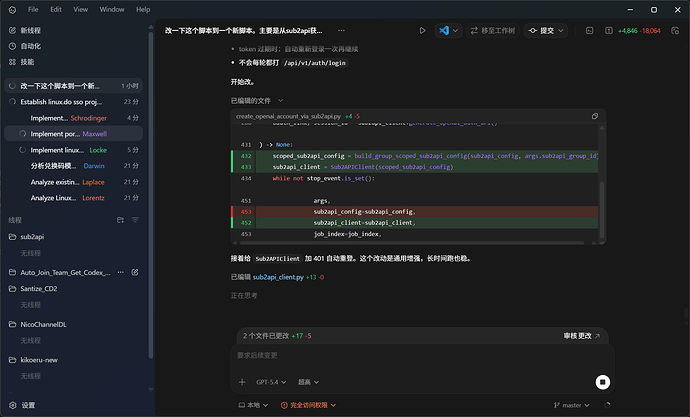The image size is (690, 417).
Task: Open in VS Code icon
Action: [x=444, y=30]
